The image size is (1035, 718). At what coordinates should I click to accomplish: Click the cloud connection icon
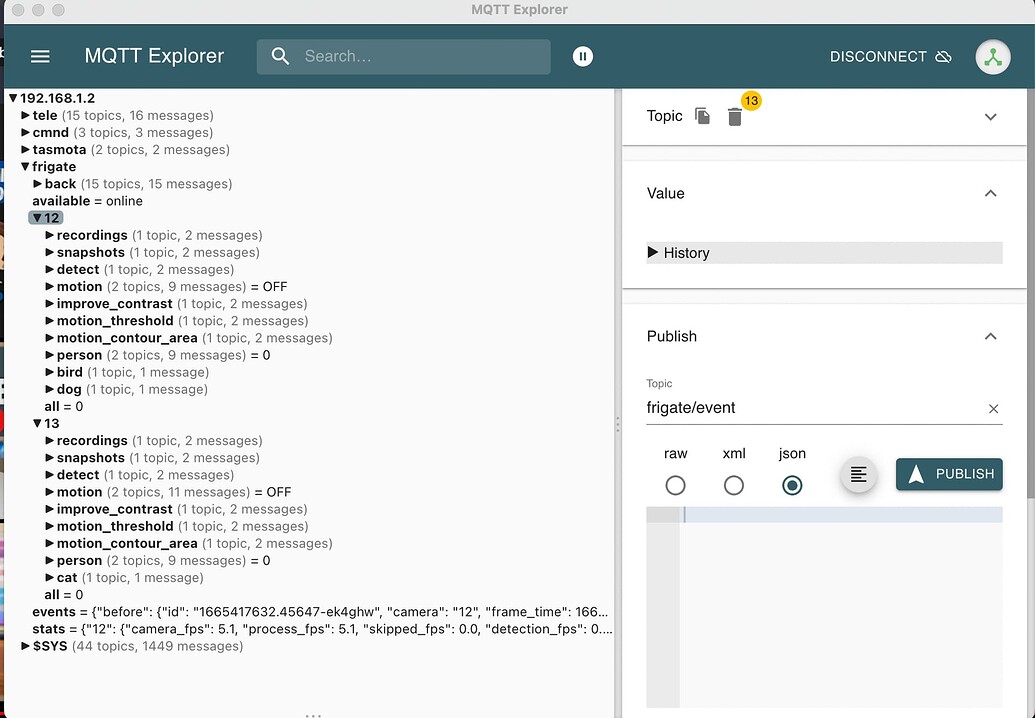(943, 57)
